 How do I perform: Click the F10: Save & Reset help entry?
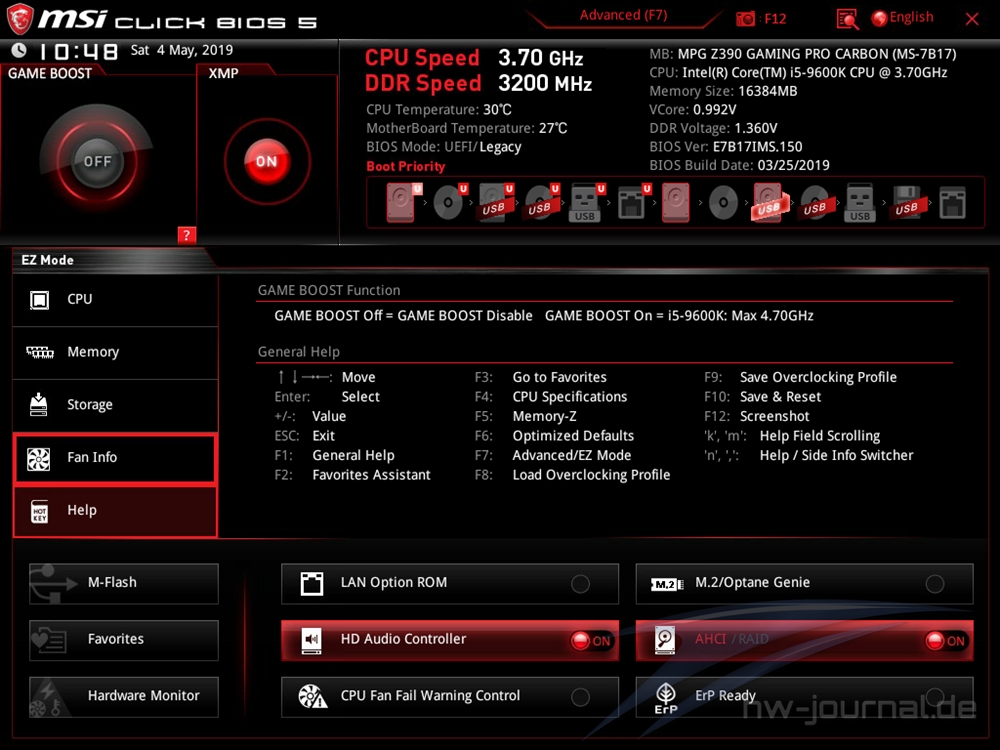[763, 397]
